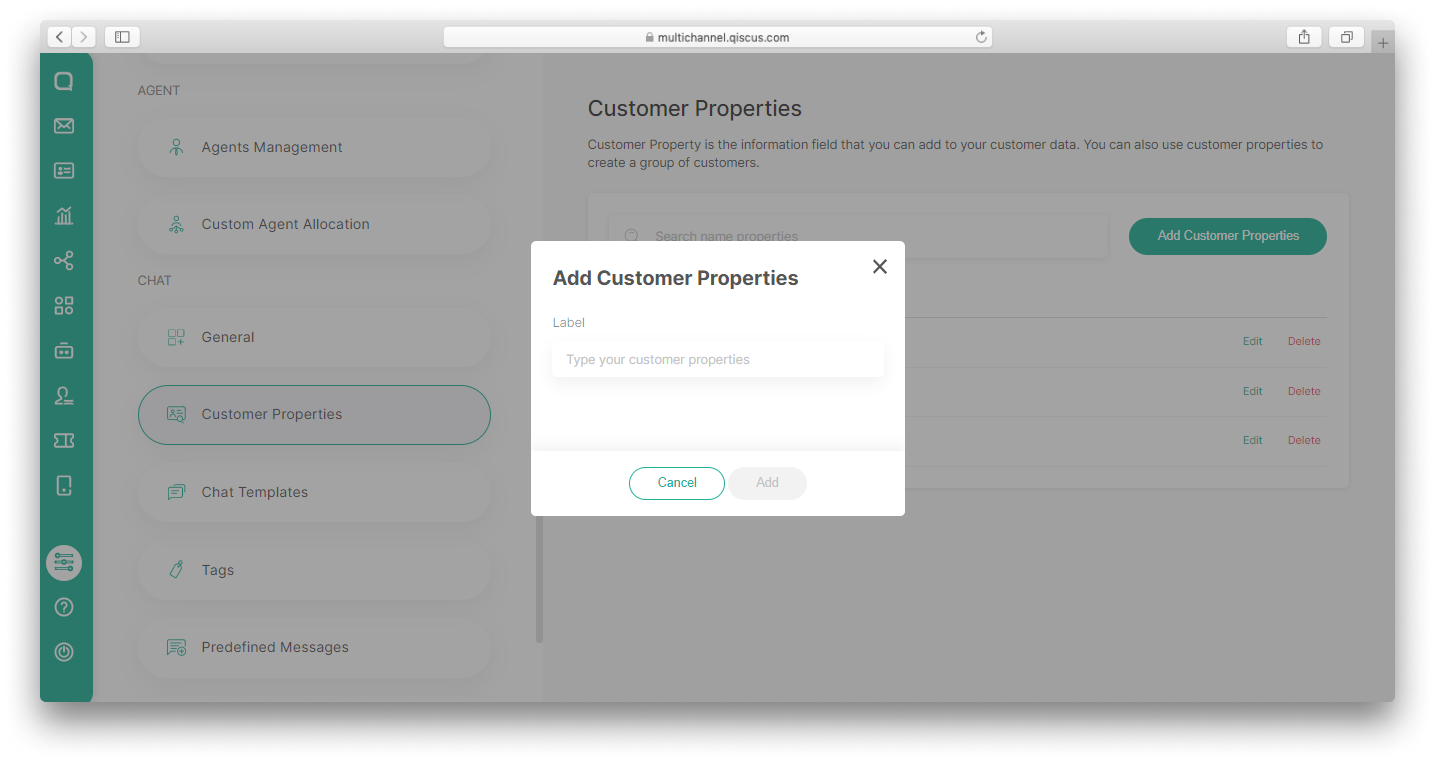Screen dimensions: 1435x762
Task: Open the ticket sidebar icon
Action: (64, 441)
